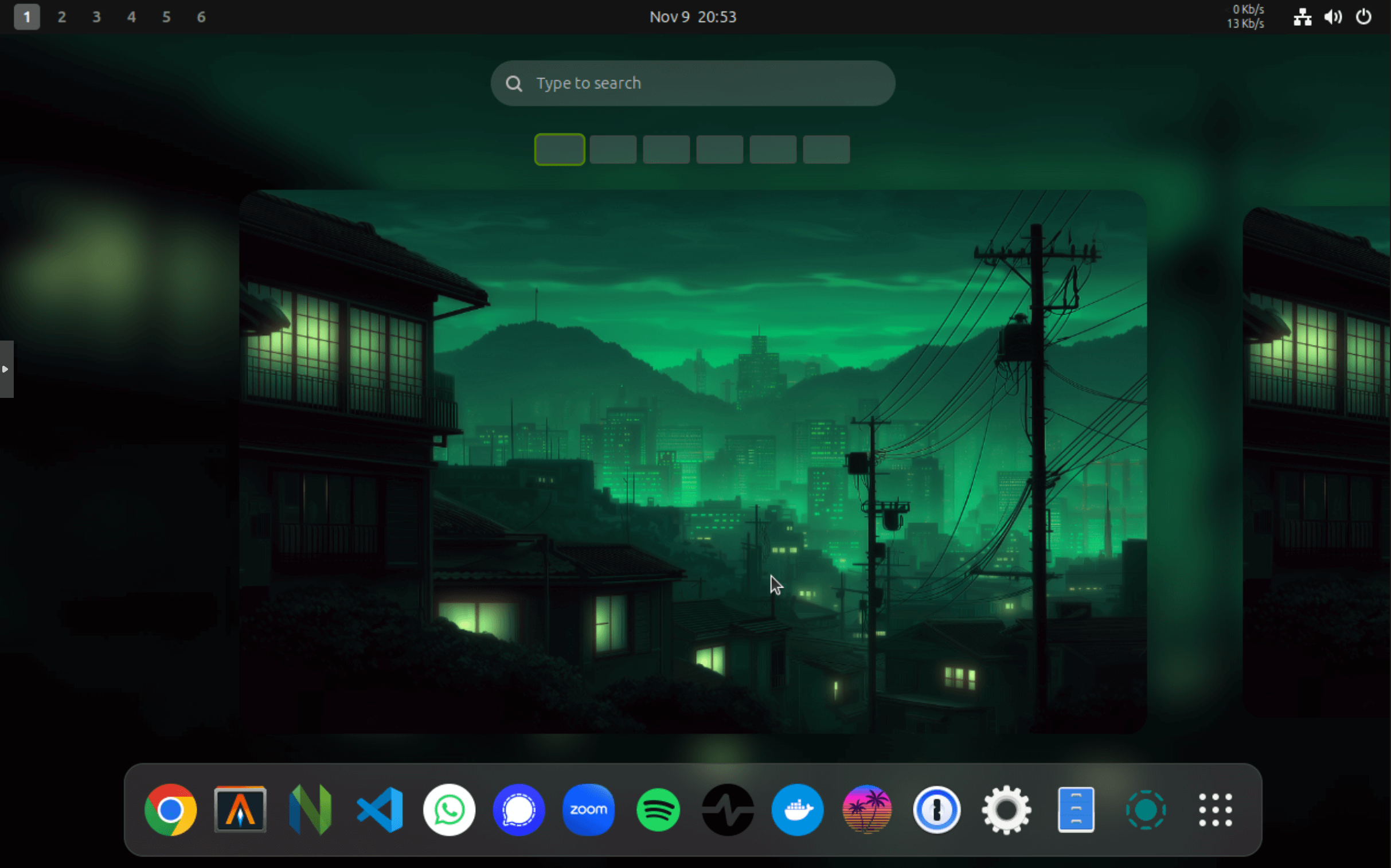Launch Visual Studio Code
The width and height of the screenshot is (1391, 868).
click(x=380, y=810)
